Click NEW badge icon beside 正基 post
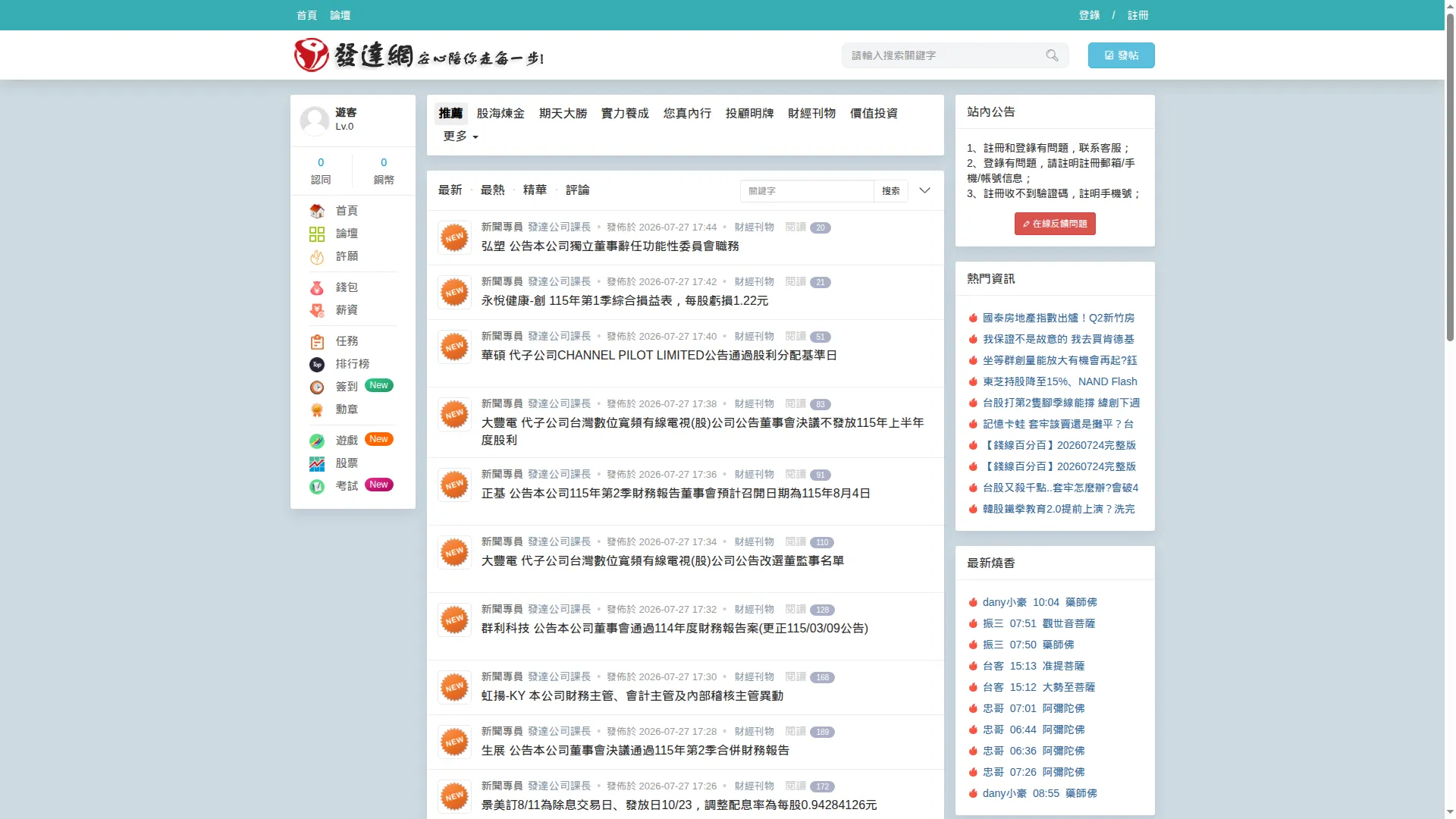Screen dimensions: 1456x819 [x=454, y=485]
